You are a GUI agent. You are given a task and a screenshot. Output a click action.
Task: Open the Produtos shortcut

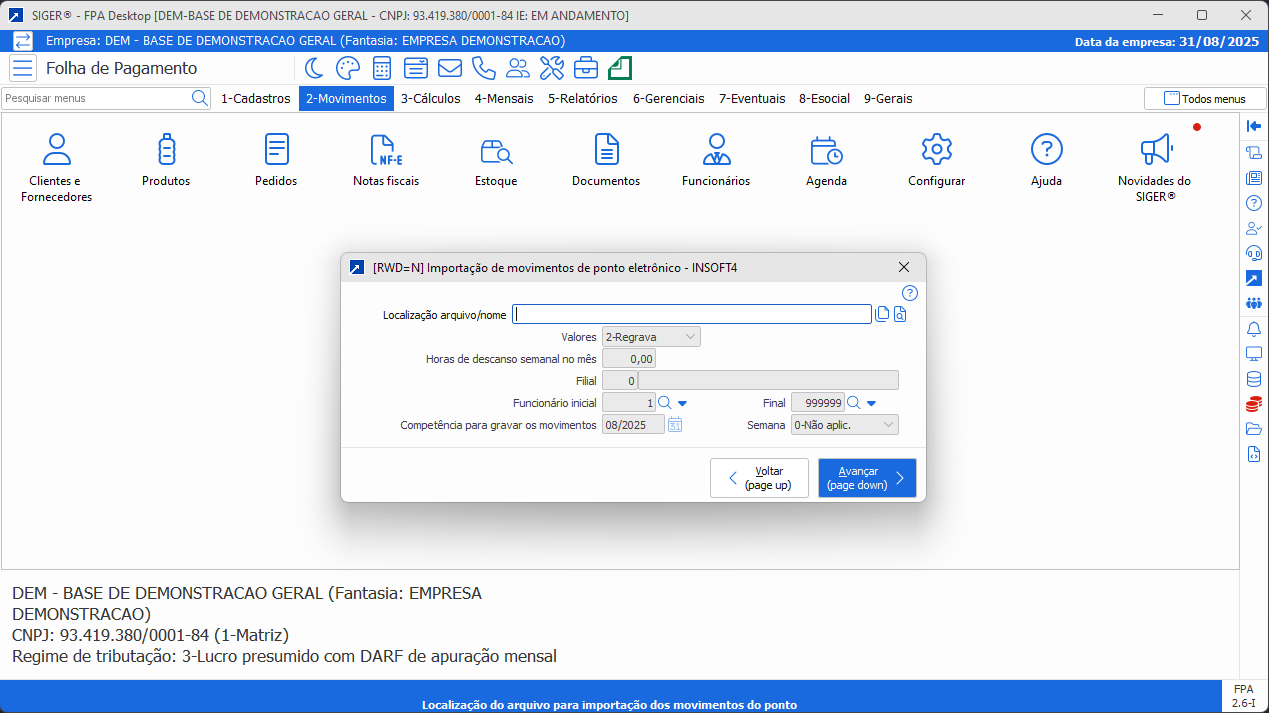click(x=166, y=160)
